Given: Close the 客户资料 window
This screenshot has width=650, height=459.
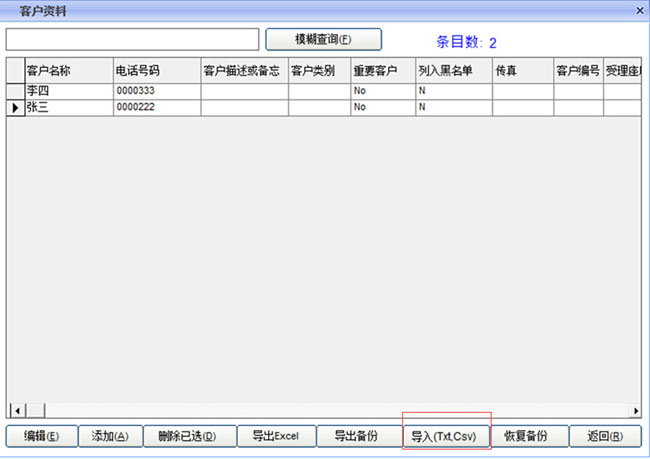Looking at the screenshot, I should [639, 9].
